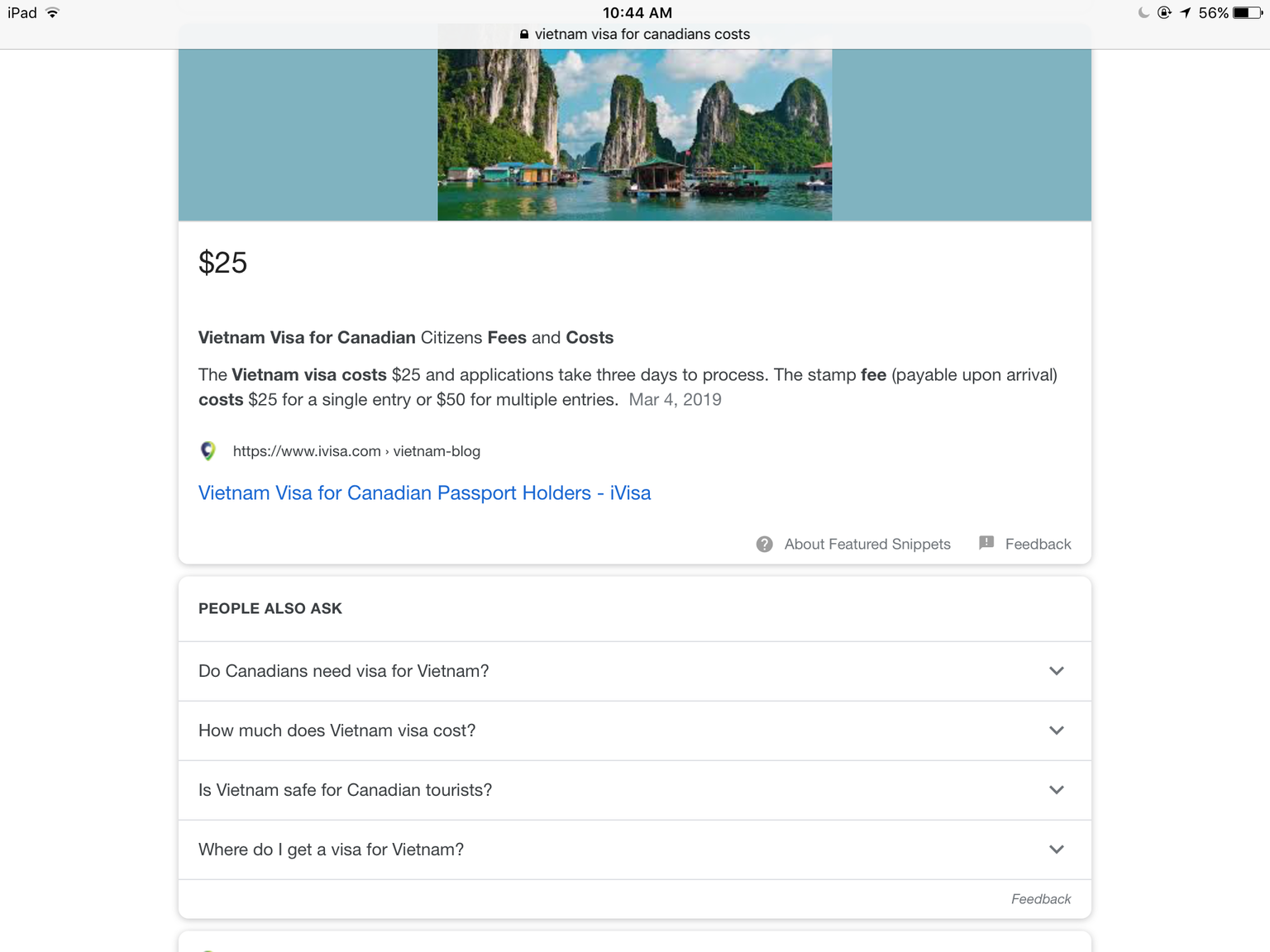Tap the lock icon in address bar

click(524, 35)
